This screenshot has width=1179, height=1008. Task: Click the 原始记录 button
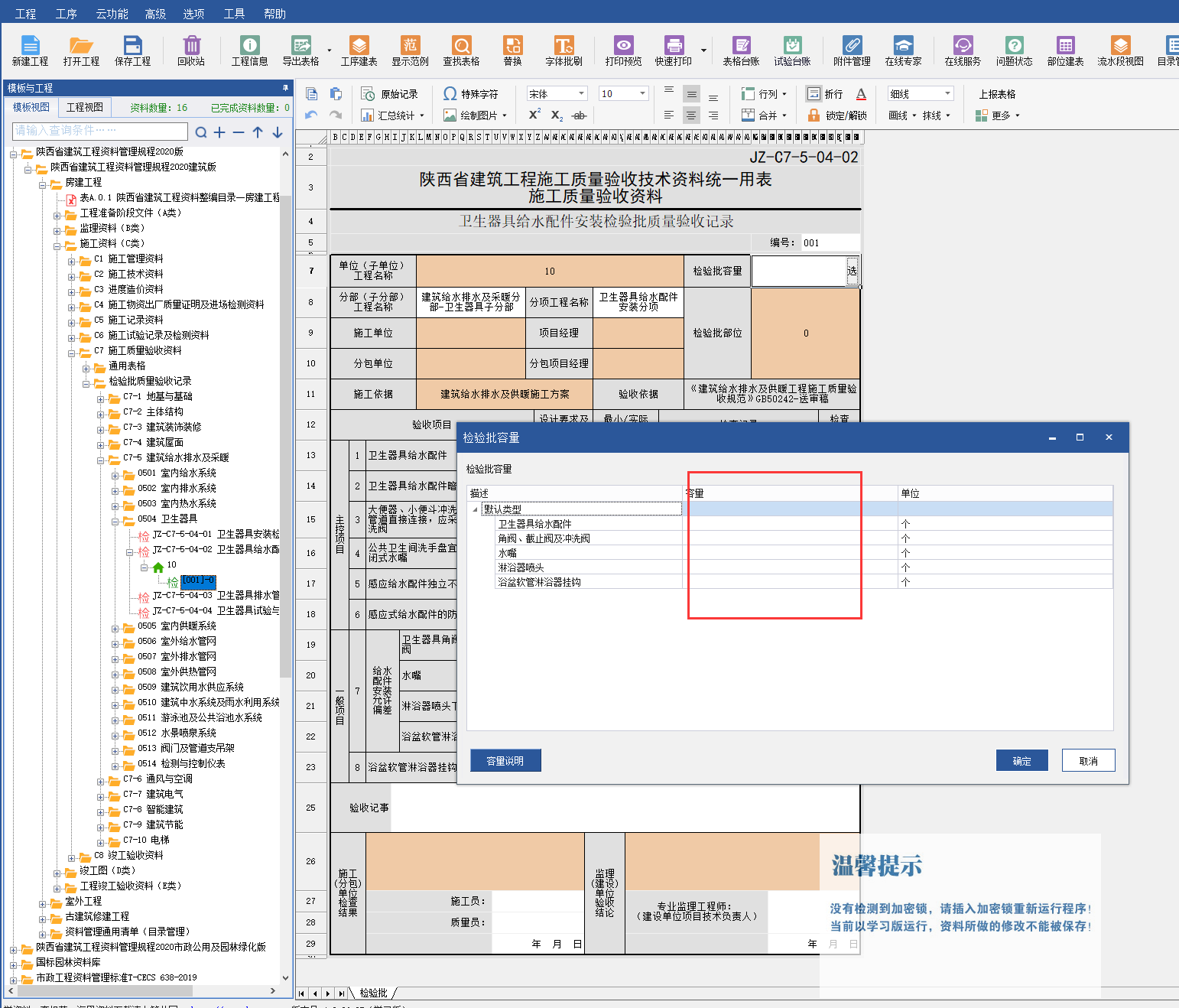(x=389, y=93)
